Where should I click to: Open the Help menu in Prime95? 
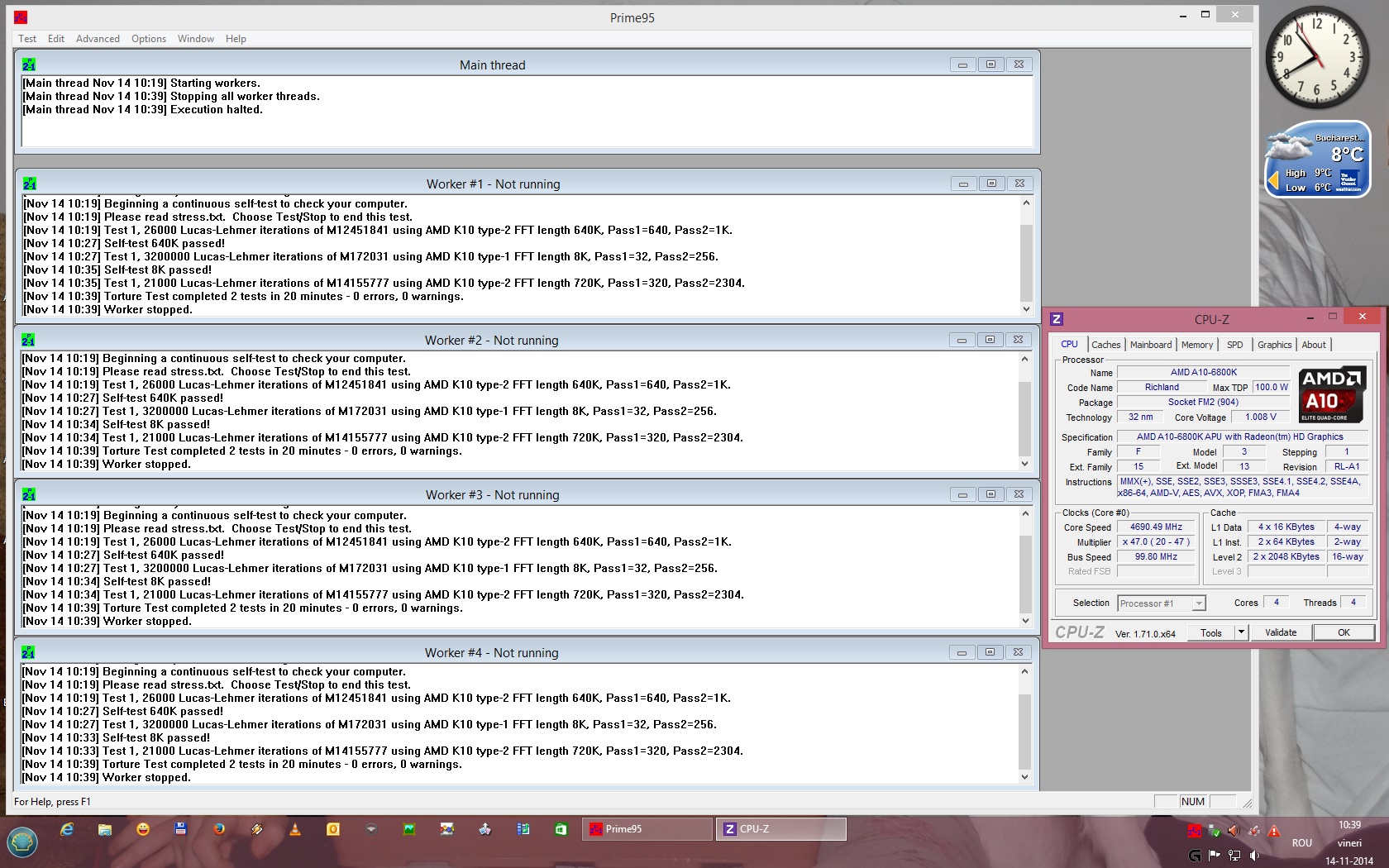pyautogui.click(x=236, y=39)
